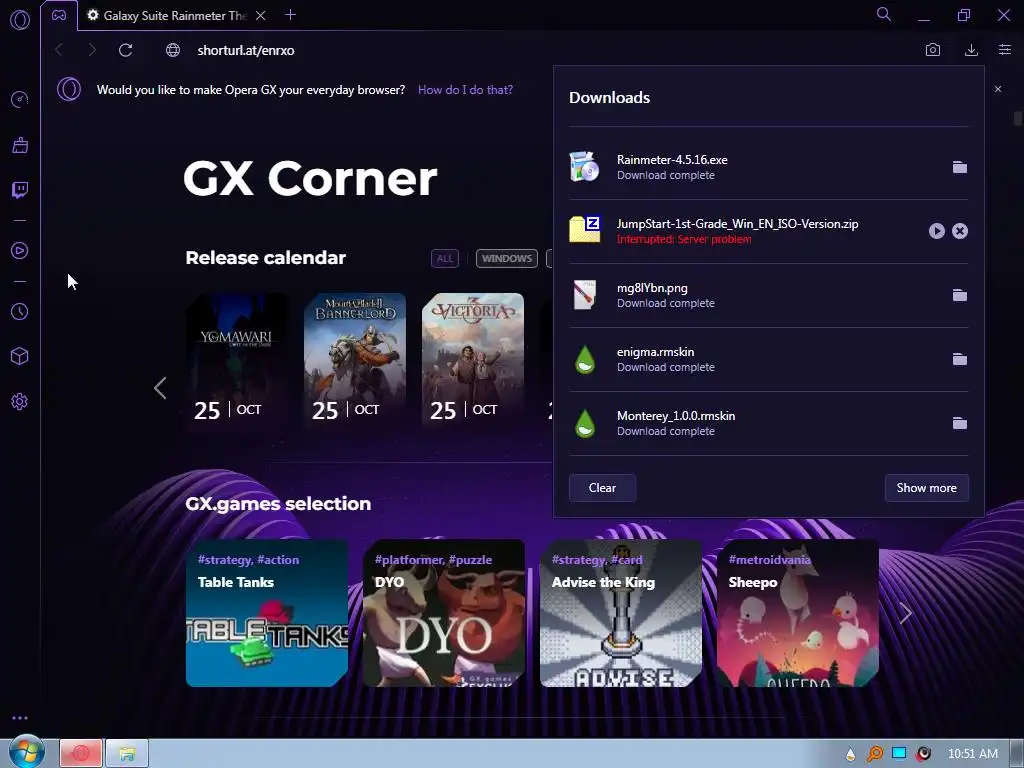Show previous release calendar items
Viewport: 1024px width, 768px height.
click(160, 388)
